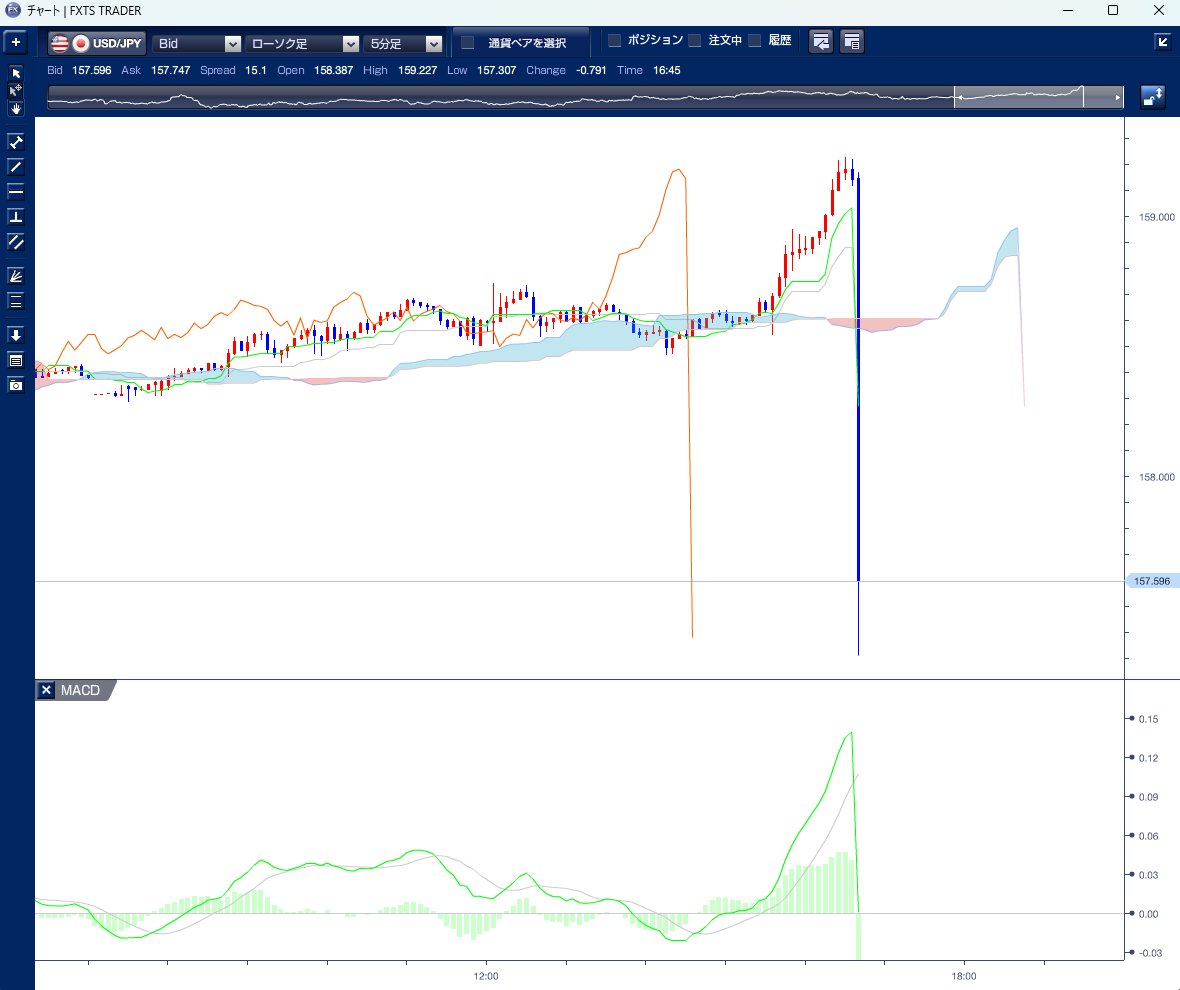Click the Time value 16:45
This screenshot has width=1180, height=990.
[x=667, y=70]
